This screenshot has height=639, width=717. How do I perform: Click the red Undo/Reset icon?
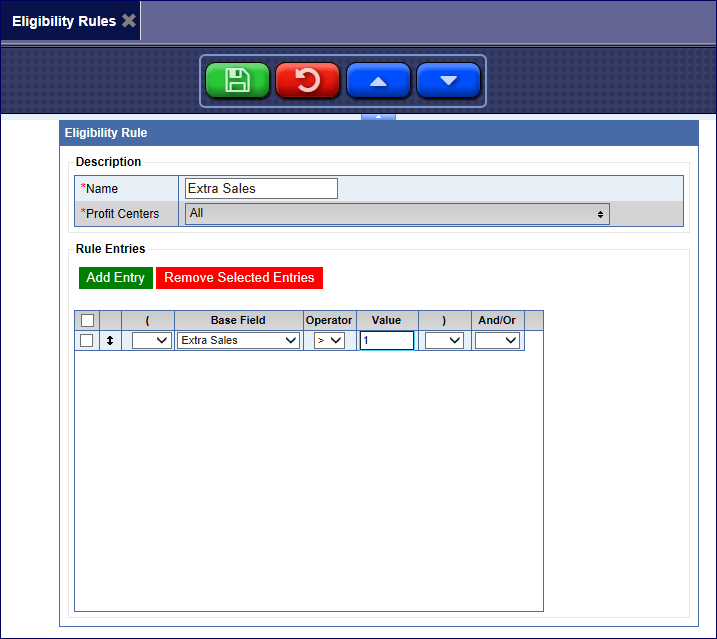[307, 81]
